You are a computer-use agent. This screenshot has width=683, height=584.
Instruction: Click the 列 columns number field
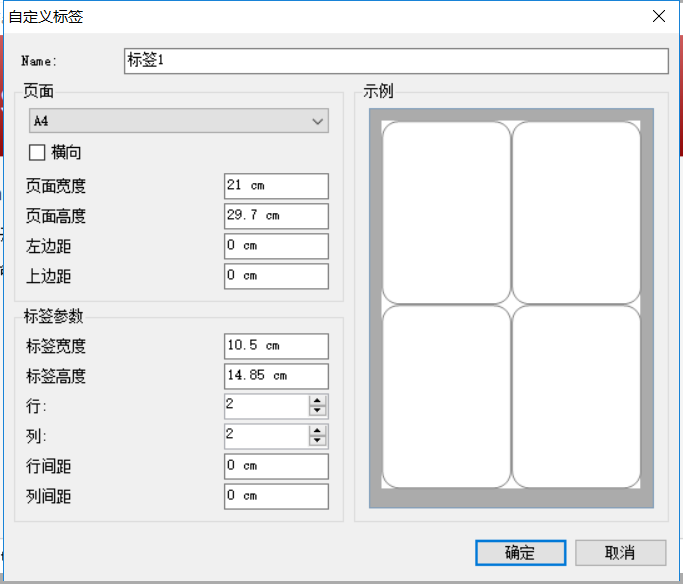[x=267, y=436]
